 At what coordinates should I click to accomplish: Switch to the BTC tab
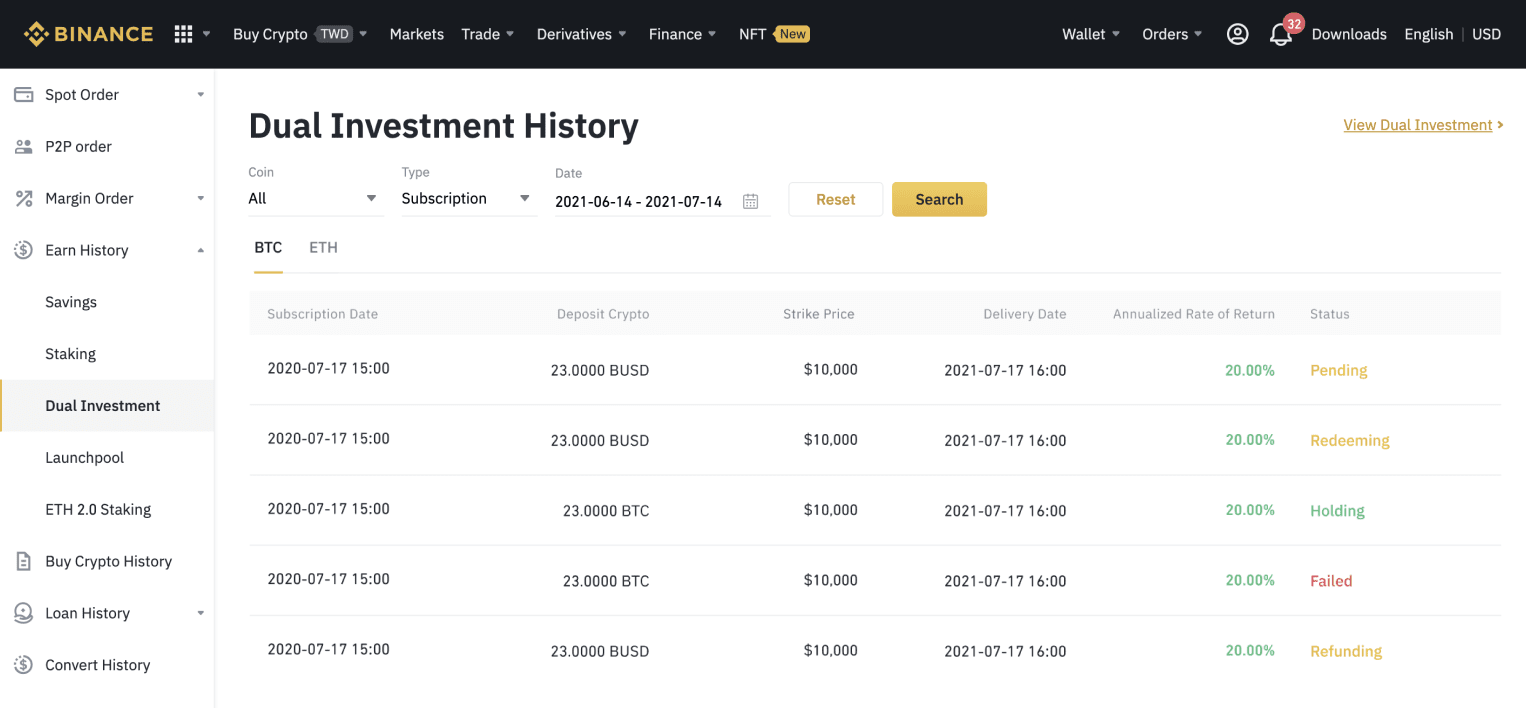coord(268,247)
